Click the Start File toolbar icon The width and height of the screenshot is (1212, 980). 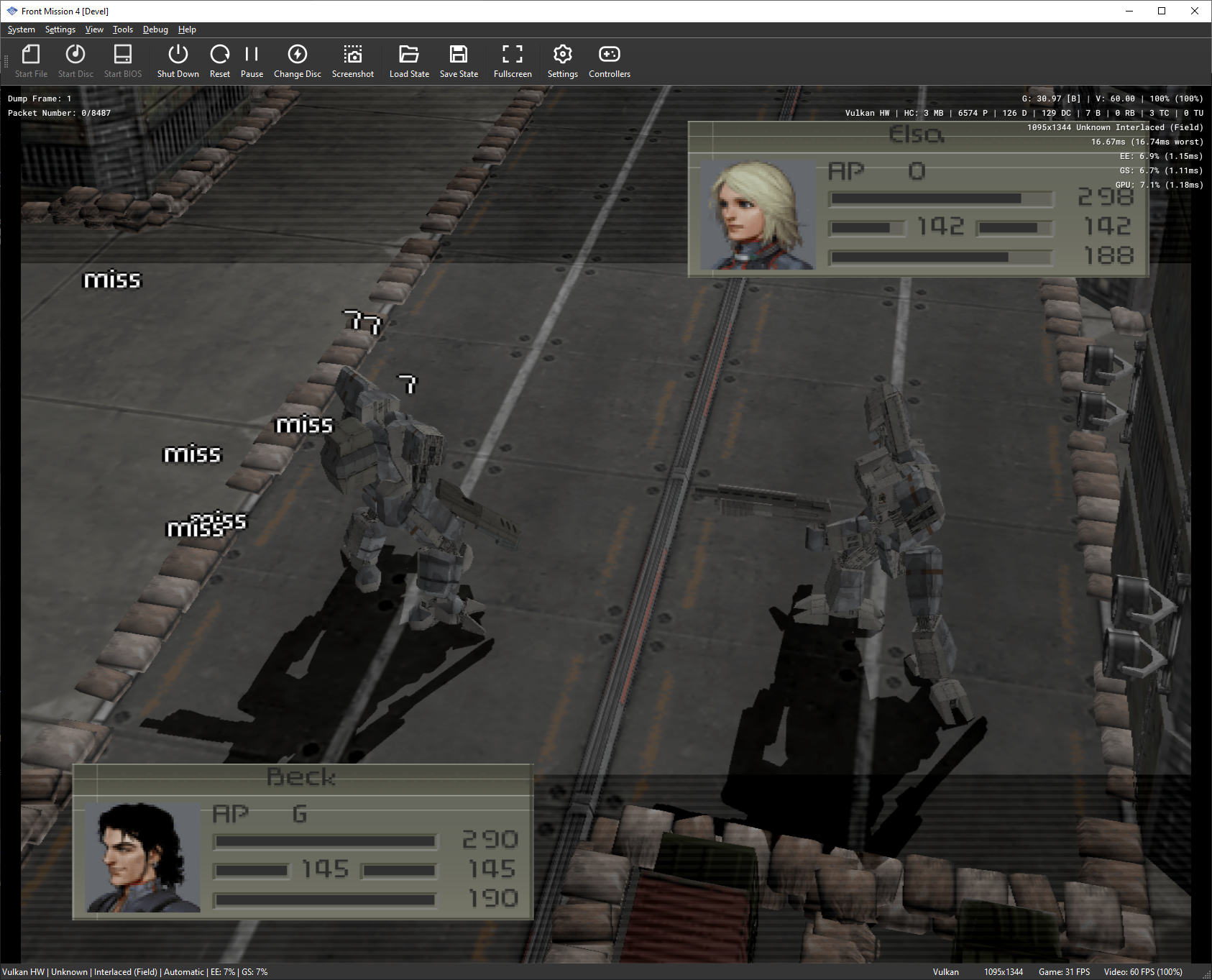(x=31, y=61)
